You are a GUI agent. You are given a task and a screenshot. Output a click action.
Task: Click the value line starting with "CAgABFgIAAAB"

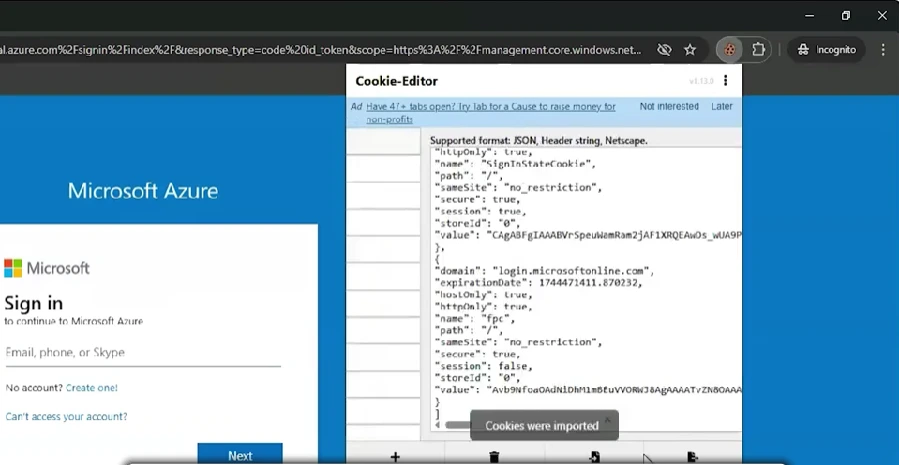588,235
